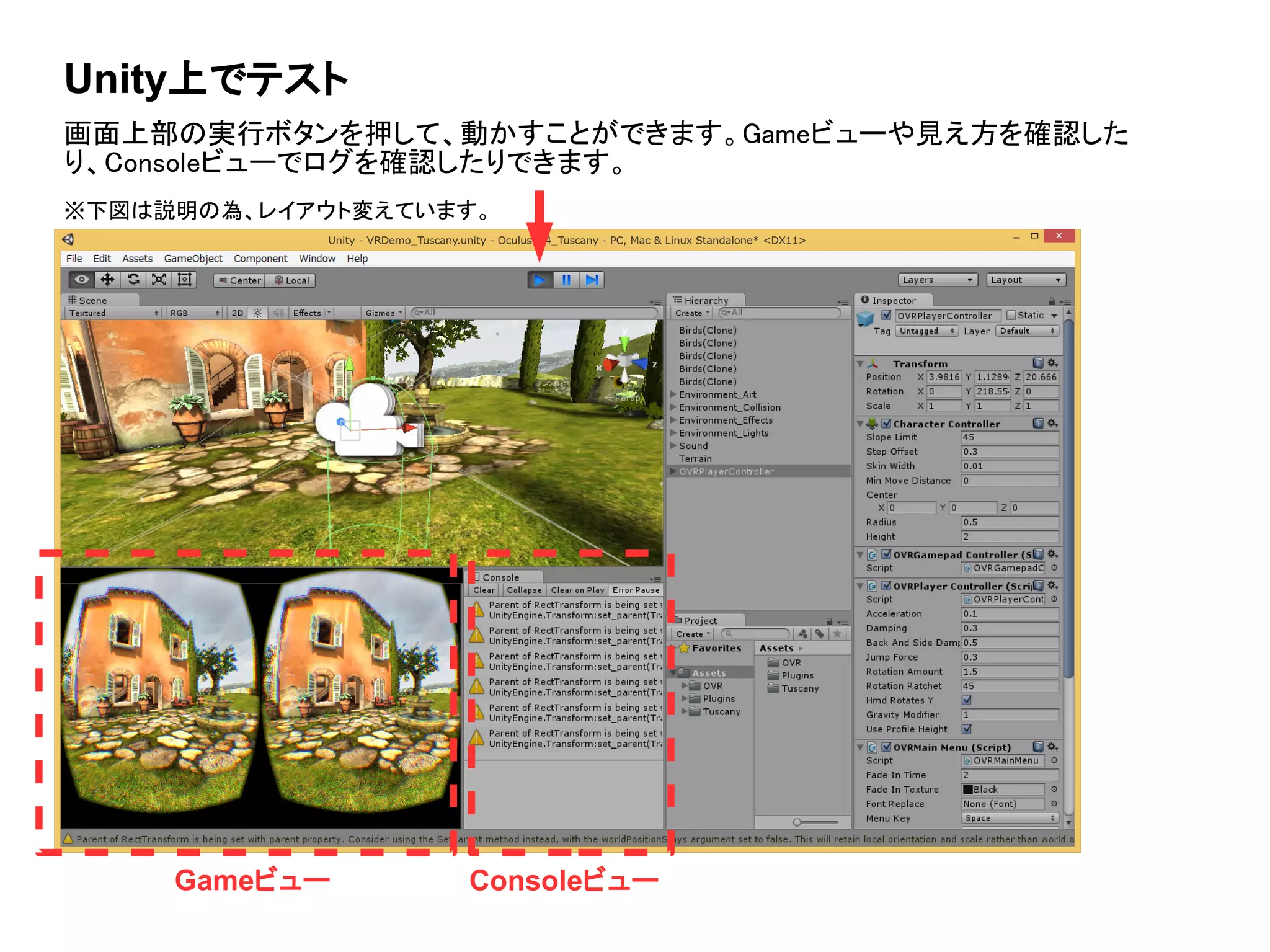
Task: Open the Tag Untagged dropdown
Action: [926, 331]
